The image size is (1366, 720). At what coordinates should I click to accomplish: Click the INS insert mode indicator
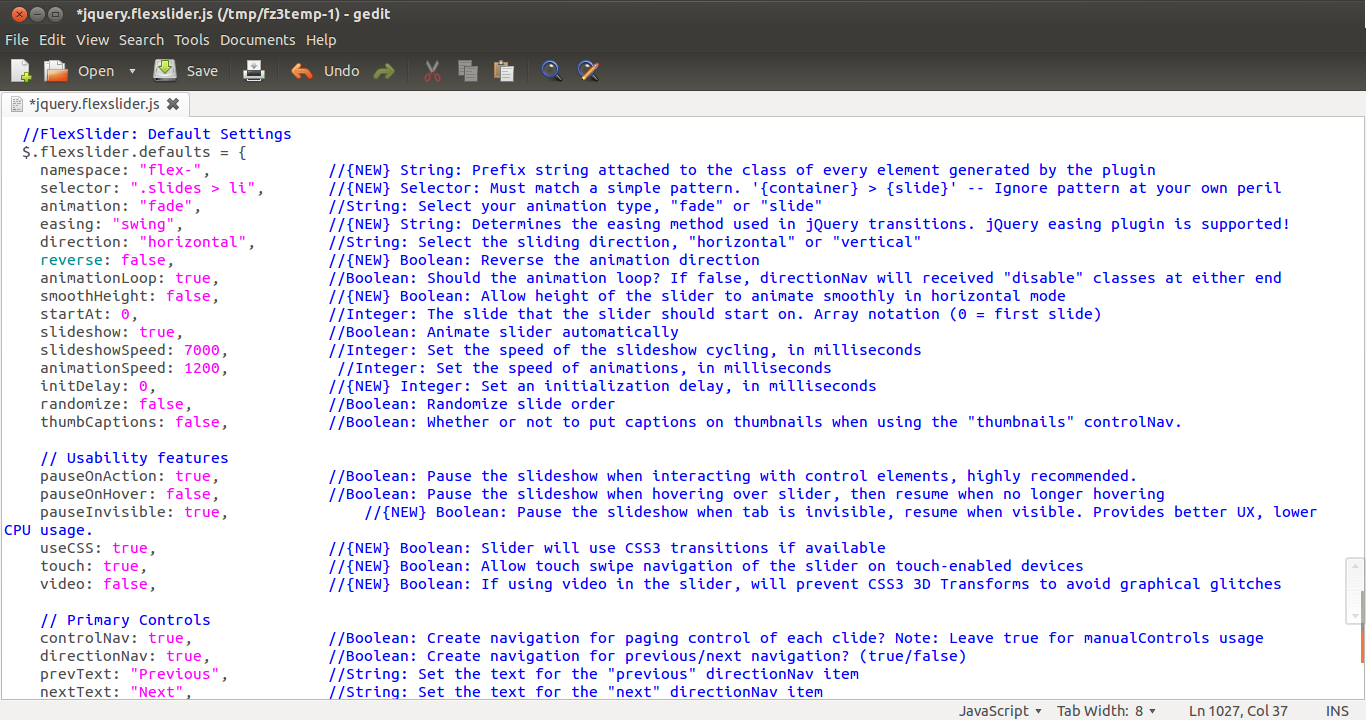click(x=1337, y=711)
